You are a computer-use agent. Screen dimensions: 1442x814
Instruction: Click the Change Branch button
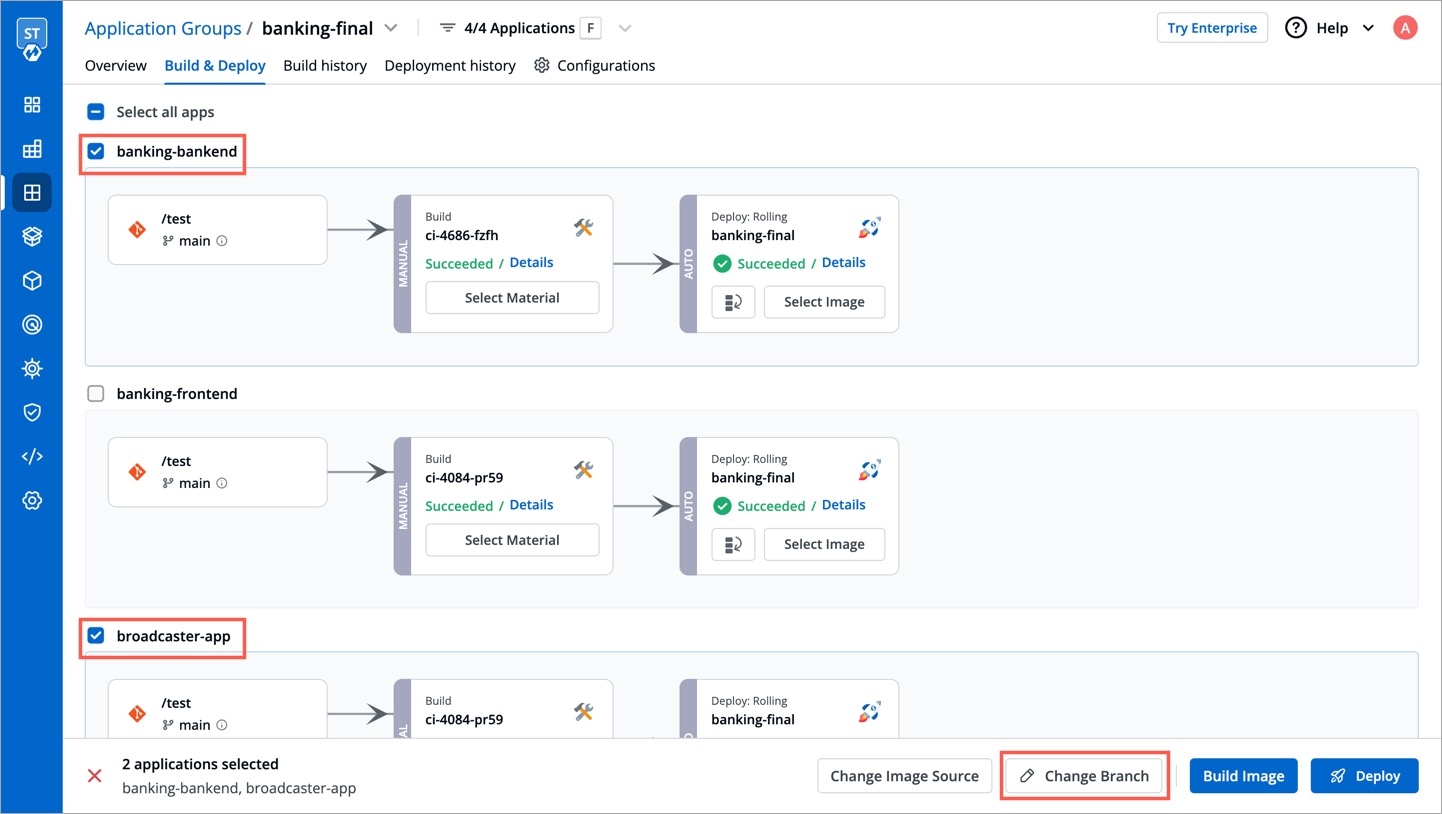pyautogui.click(x=1085, y=776)
